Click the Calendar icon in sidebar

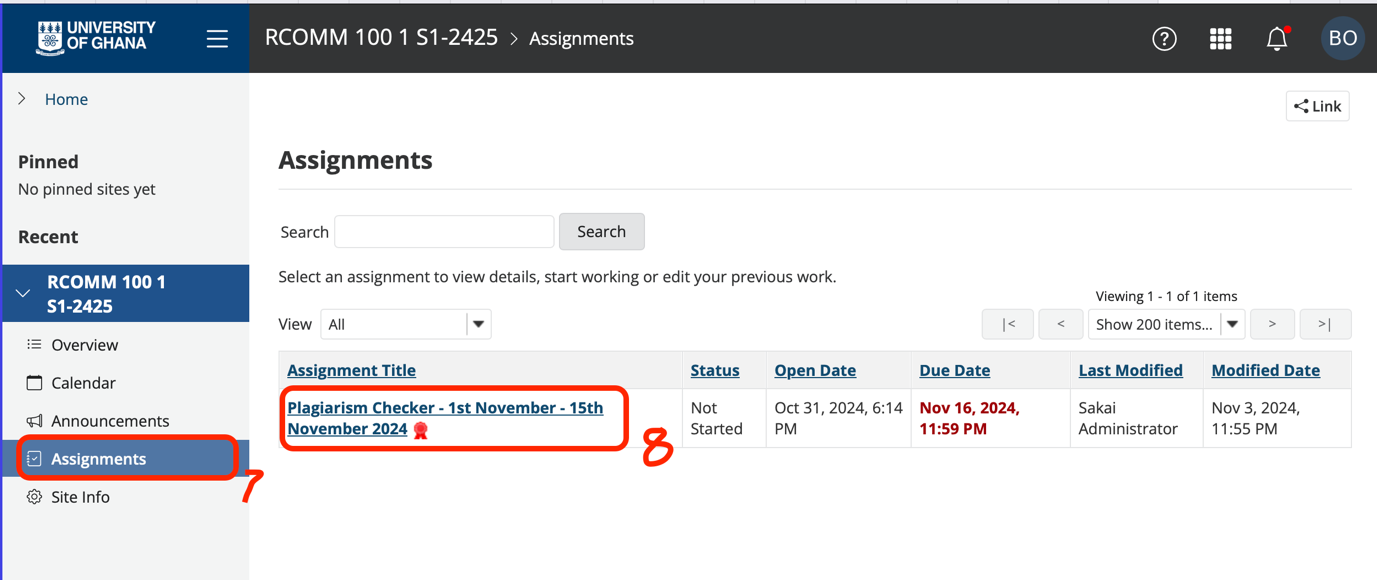tap(34, 383)
